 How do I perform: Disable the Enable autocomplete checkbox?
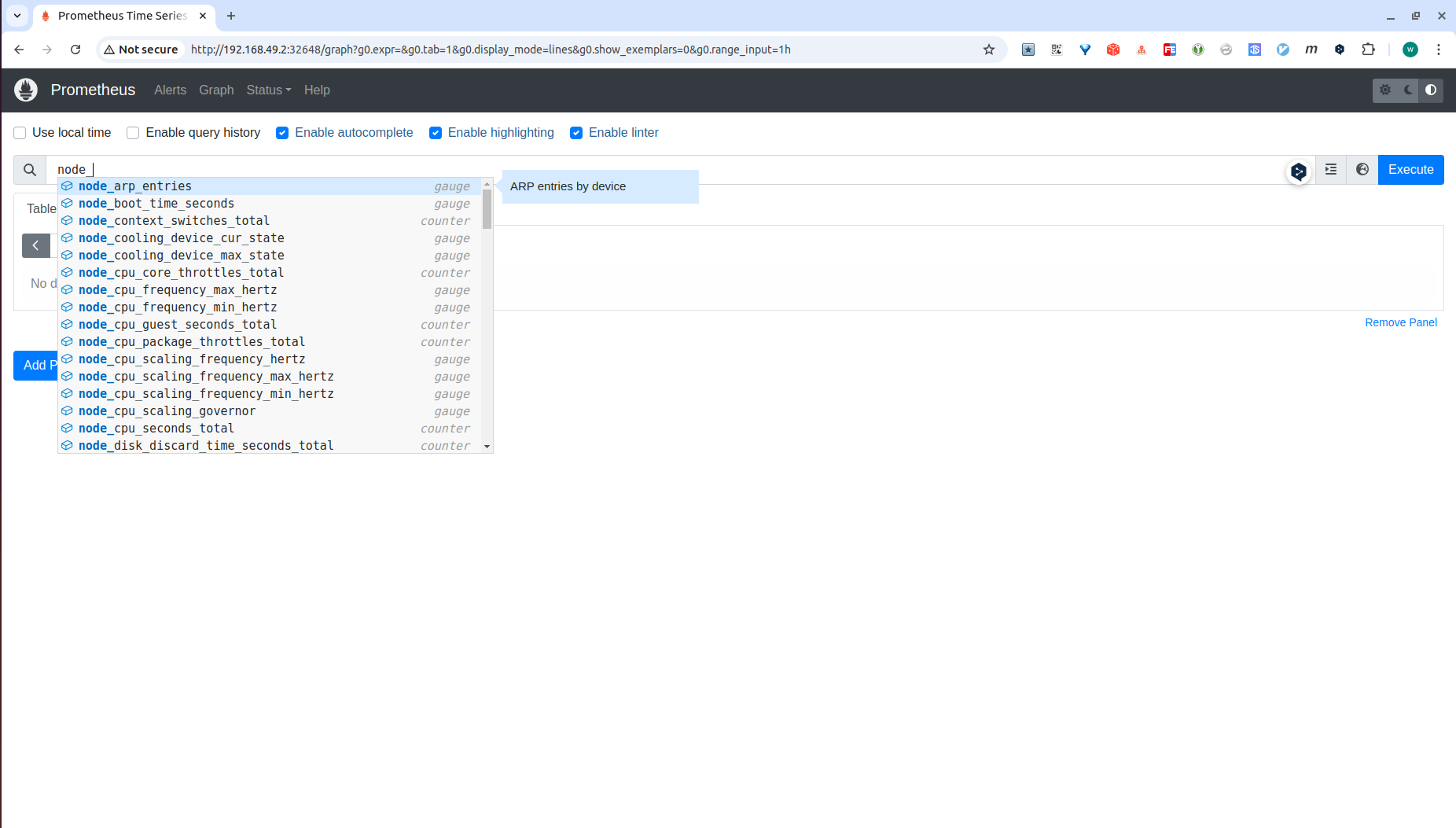(282, 133)
